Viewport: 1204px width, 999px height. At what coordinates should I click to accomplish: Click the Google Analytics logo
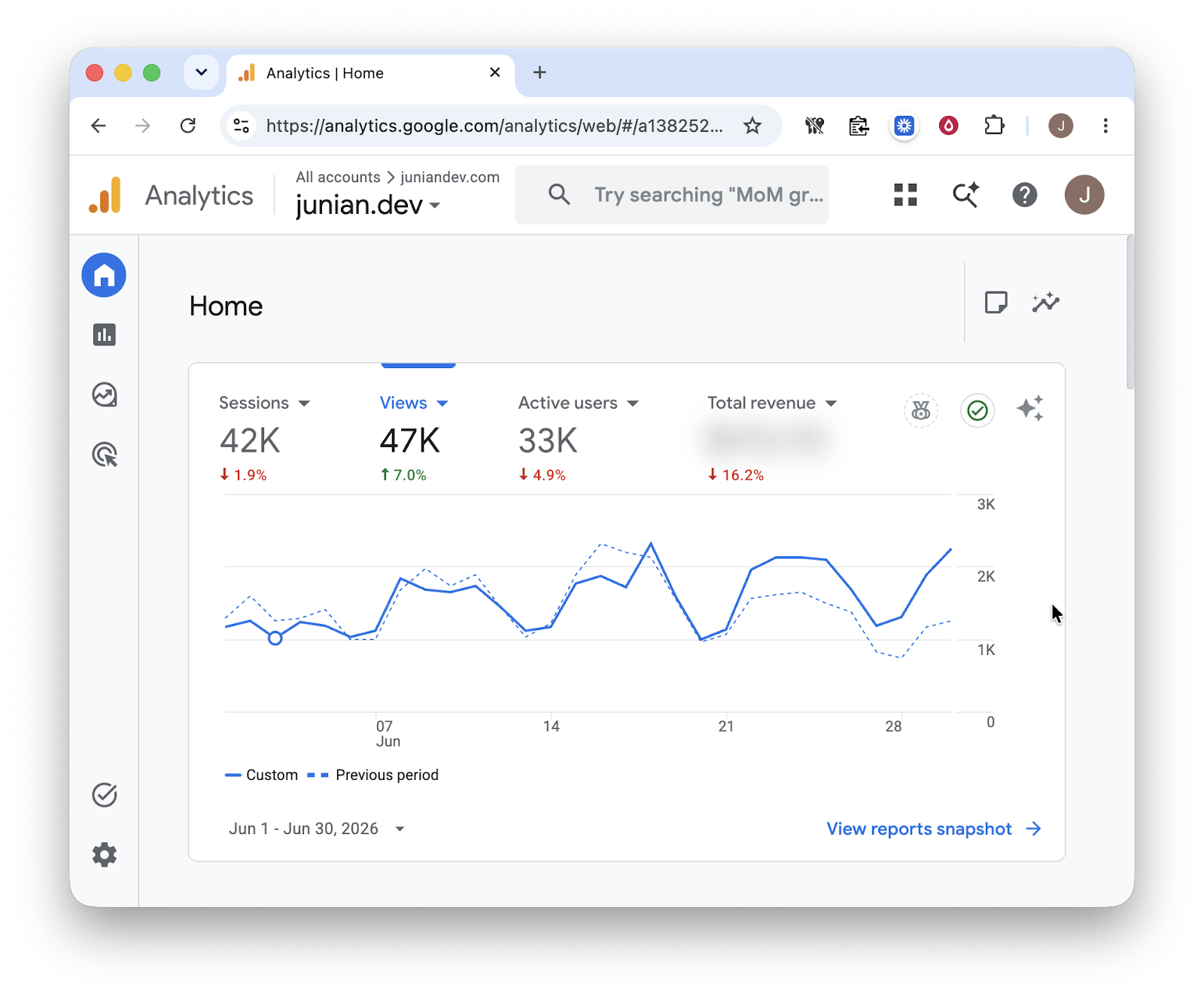coord(105,195)
